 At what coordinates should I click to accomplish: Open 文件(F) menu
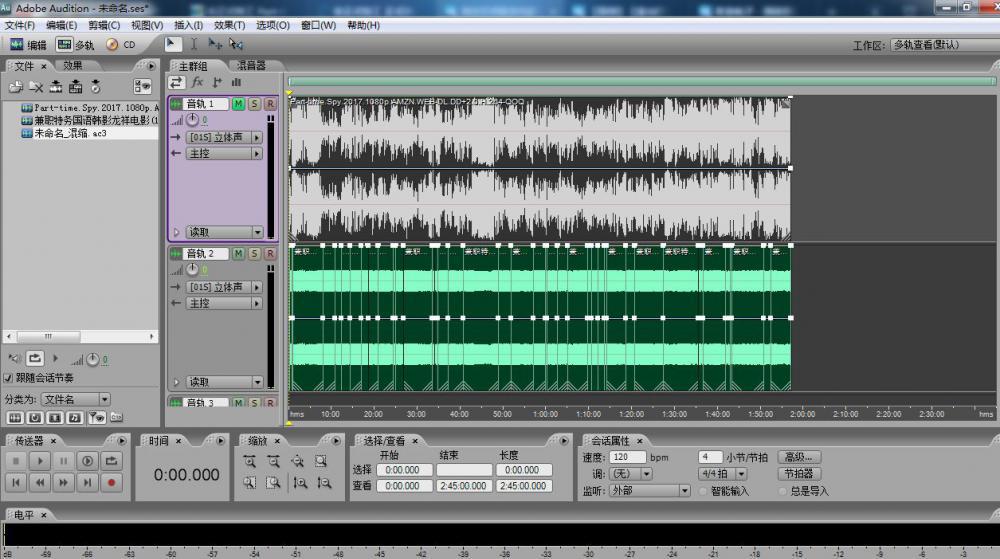click(x=20, y=25)
